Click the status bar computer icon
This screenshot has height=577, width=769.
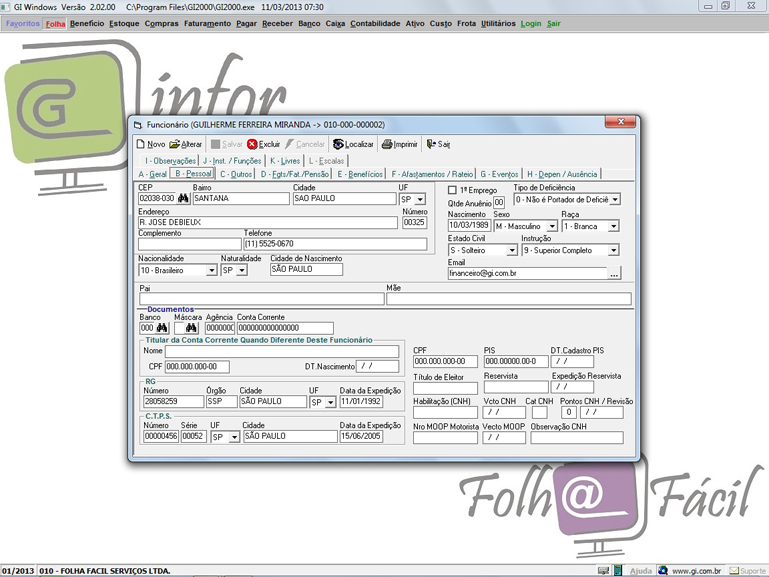pos(603,571)
